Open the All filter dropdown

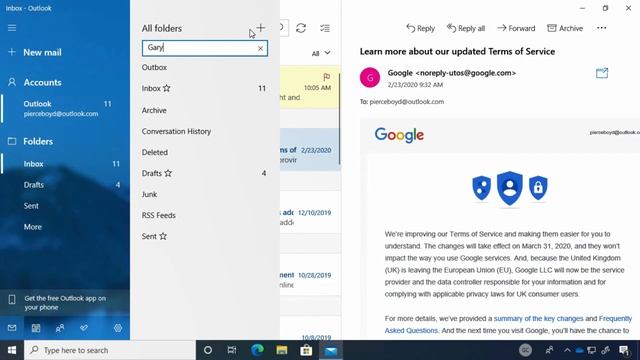321,53
